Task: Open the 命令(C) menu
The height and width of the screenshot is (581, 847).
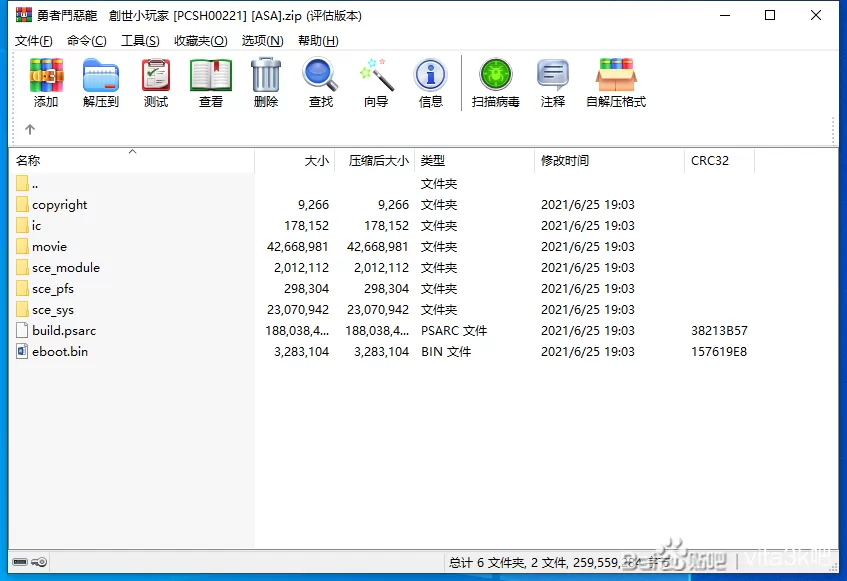Action: (86, 40)
